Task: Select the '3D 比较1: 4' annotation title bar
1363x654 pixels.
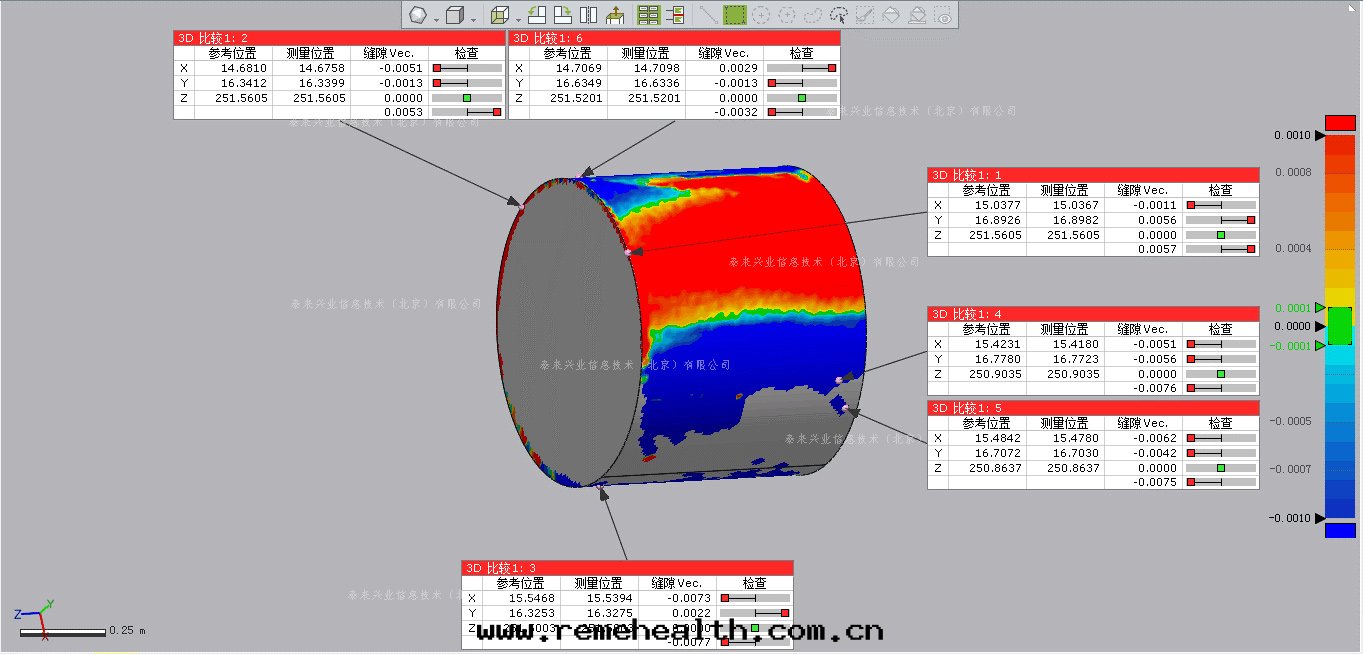Action: [x=1092, y=314]
